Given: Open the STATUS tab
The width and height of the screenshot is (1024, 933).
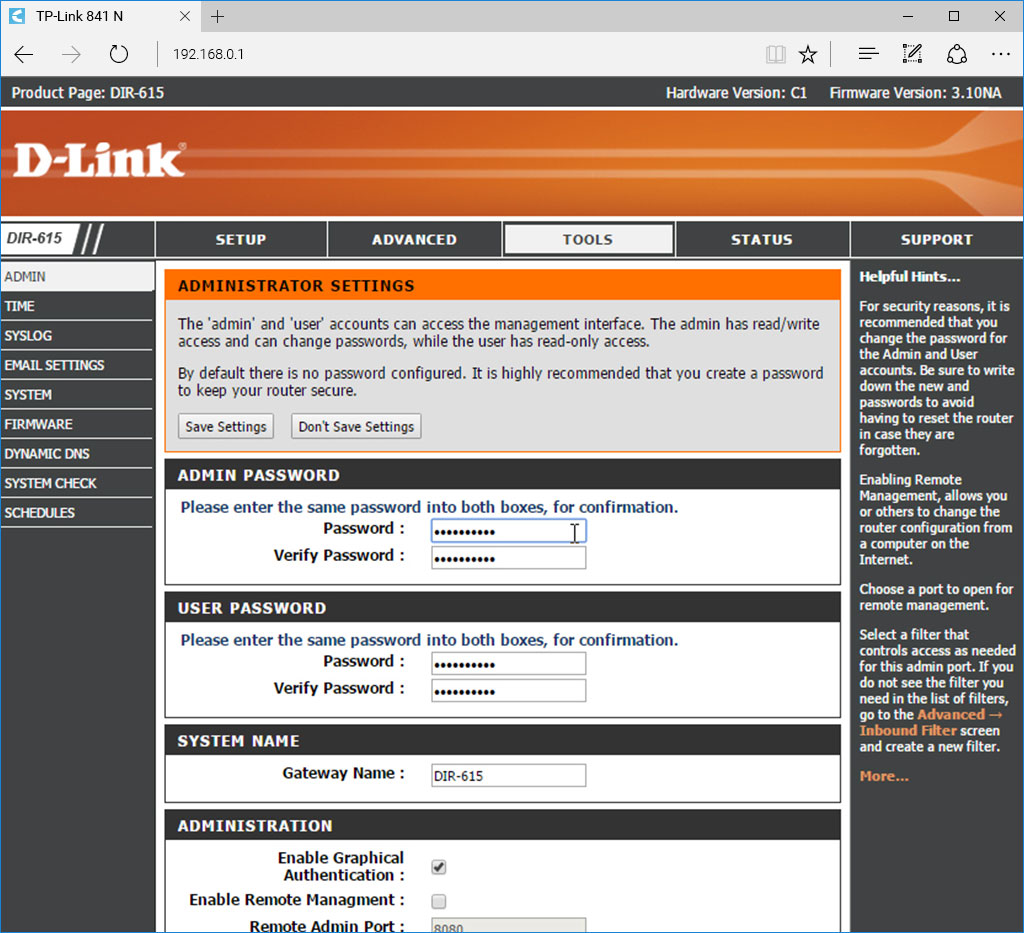Looking at the screenshot, I should 762,240.
